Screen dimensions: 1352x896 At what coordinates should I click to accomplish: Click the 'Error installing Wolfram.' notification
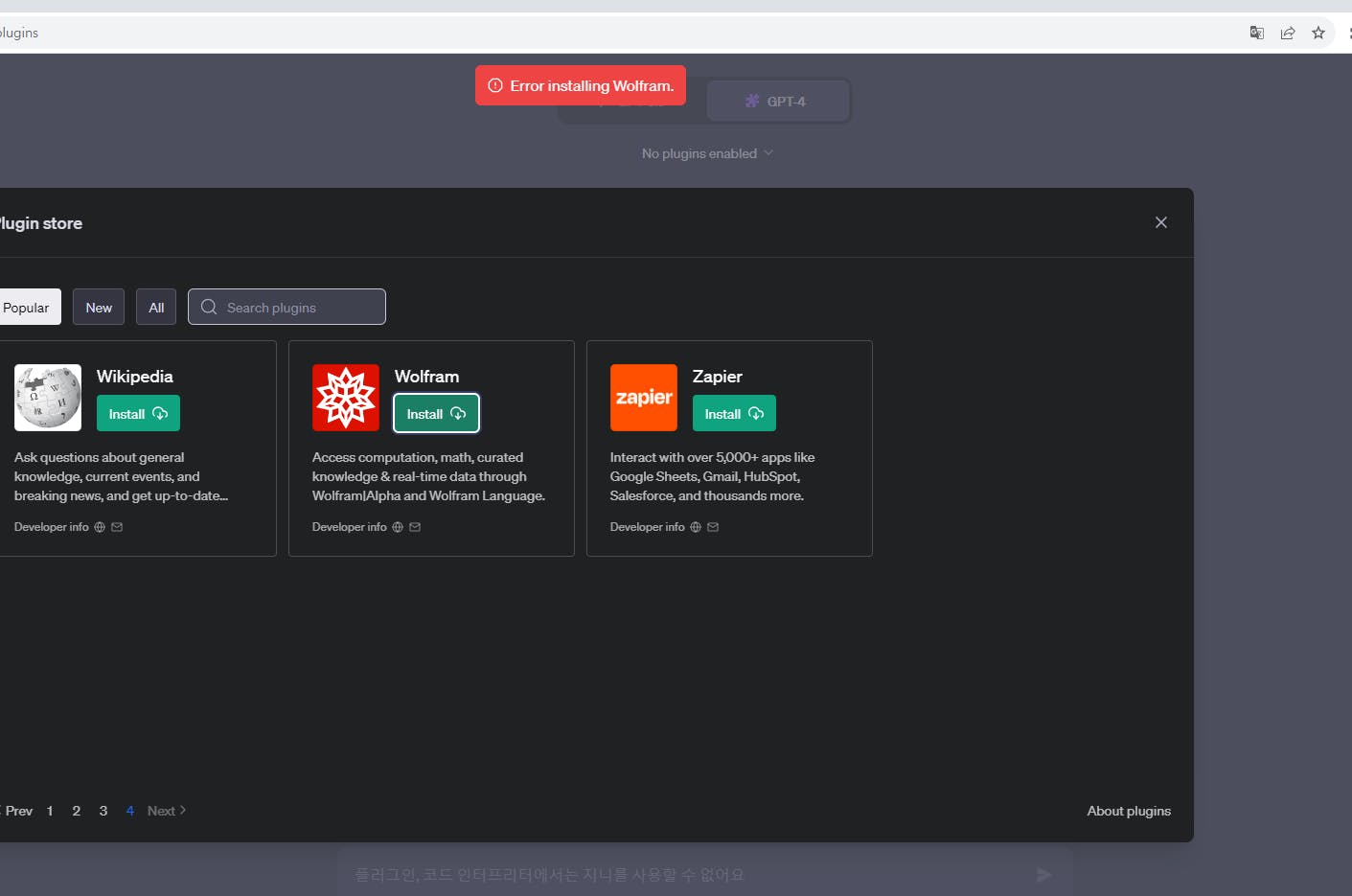coord(581,85)
